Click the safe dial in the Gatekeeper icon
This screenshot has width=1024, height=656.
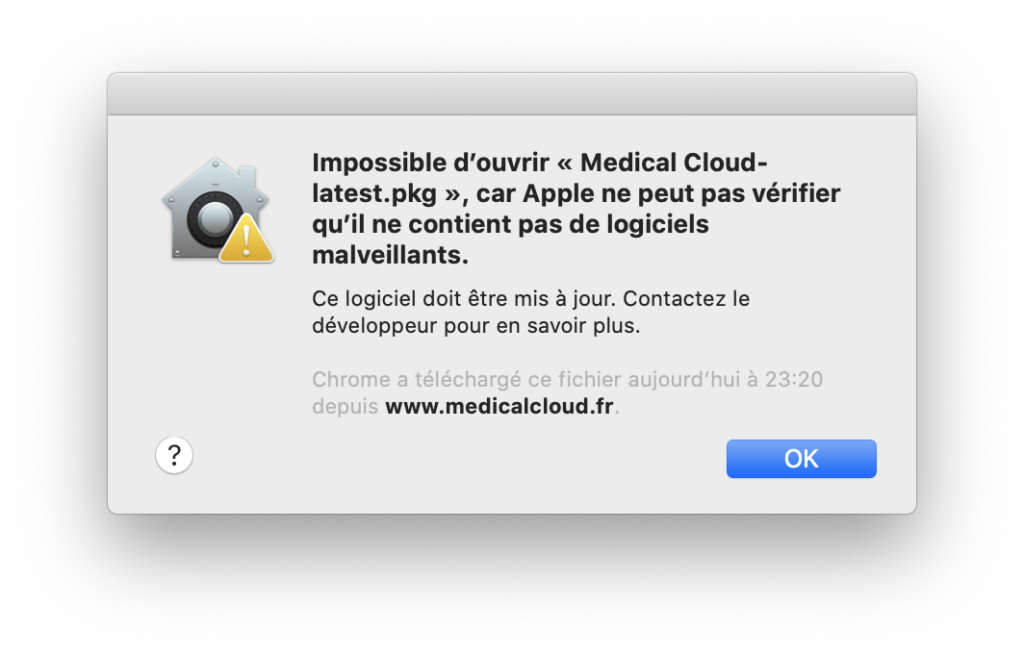coord(212,219)
